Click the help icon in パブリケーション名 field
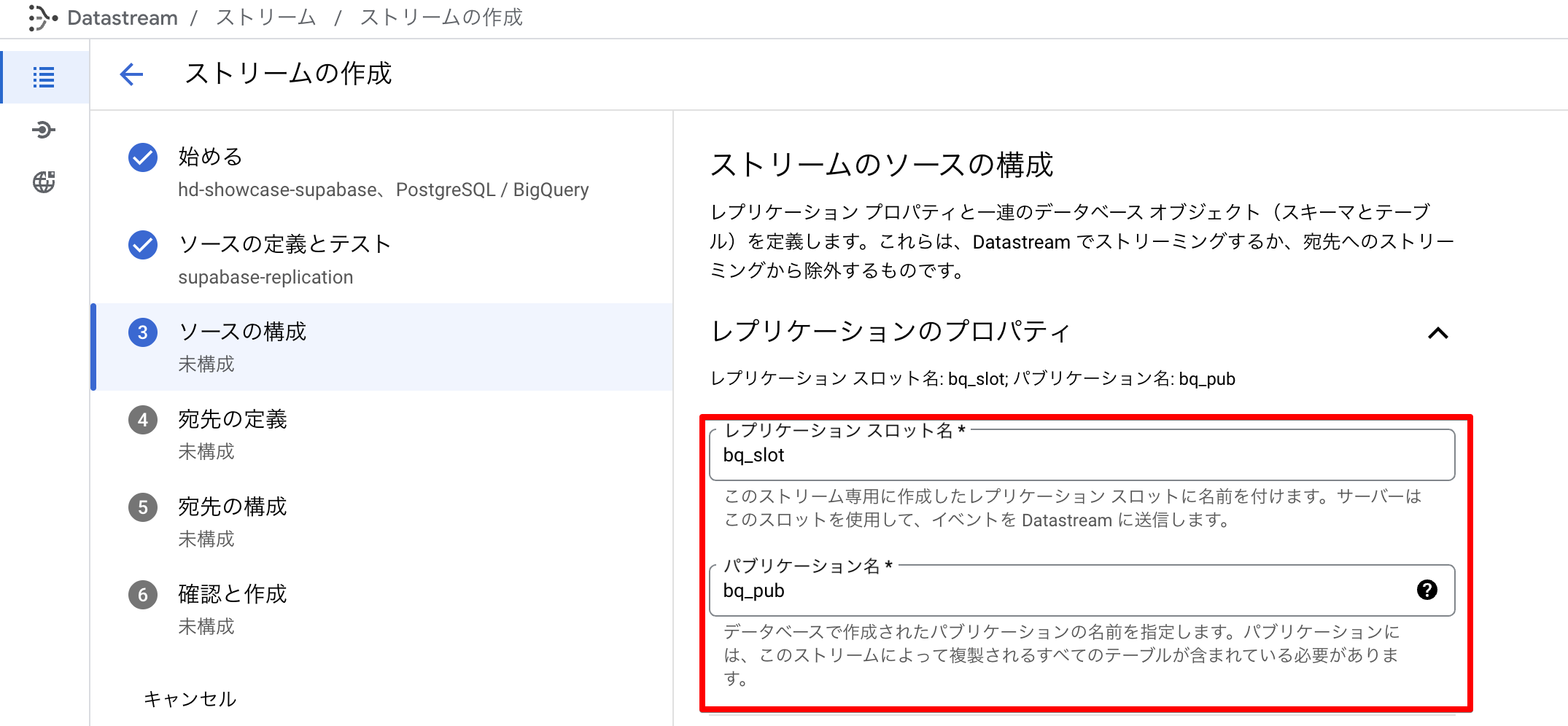This screenshot has height=726, width=1568. (1427, 590)
